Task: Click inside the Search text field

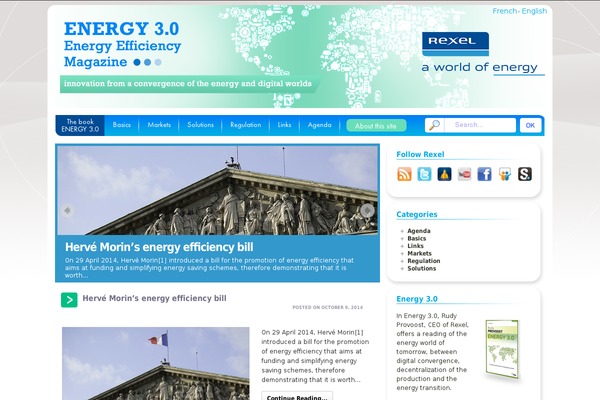Action: [x=480, y=125]
